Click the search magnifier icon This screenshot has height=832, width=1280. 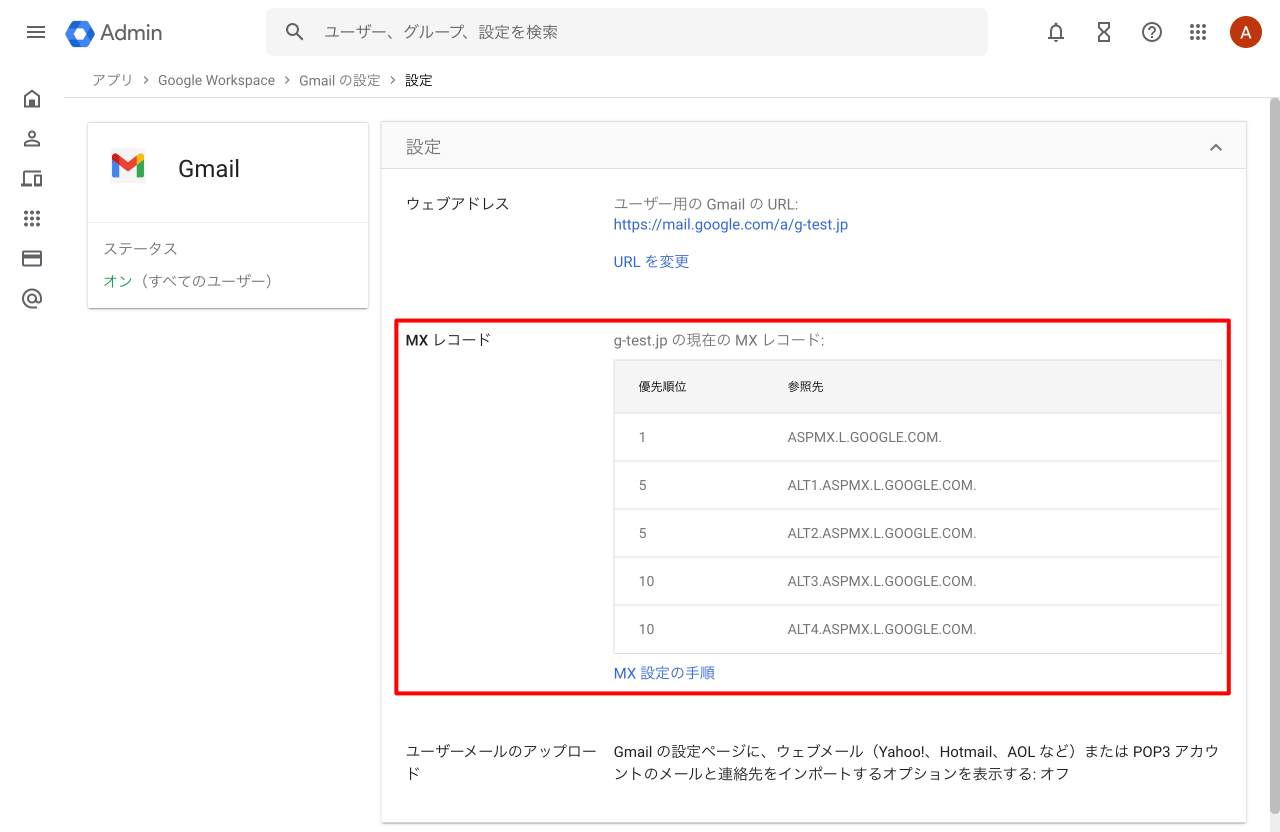pos(294,32)
